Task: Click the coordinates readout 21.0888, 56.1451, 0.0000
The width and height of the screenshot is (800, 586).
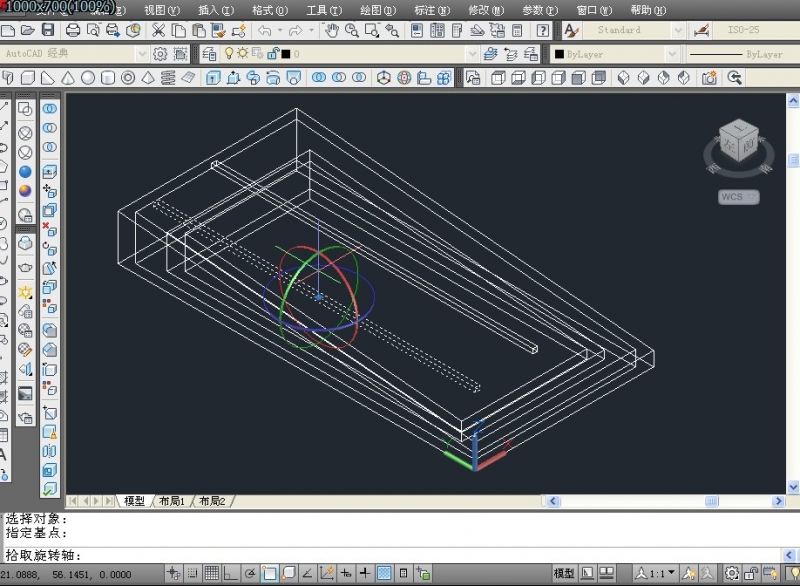Action: 65,574
